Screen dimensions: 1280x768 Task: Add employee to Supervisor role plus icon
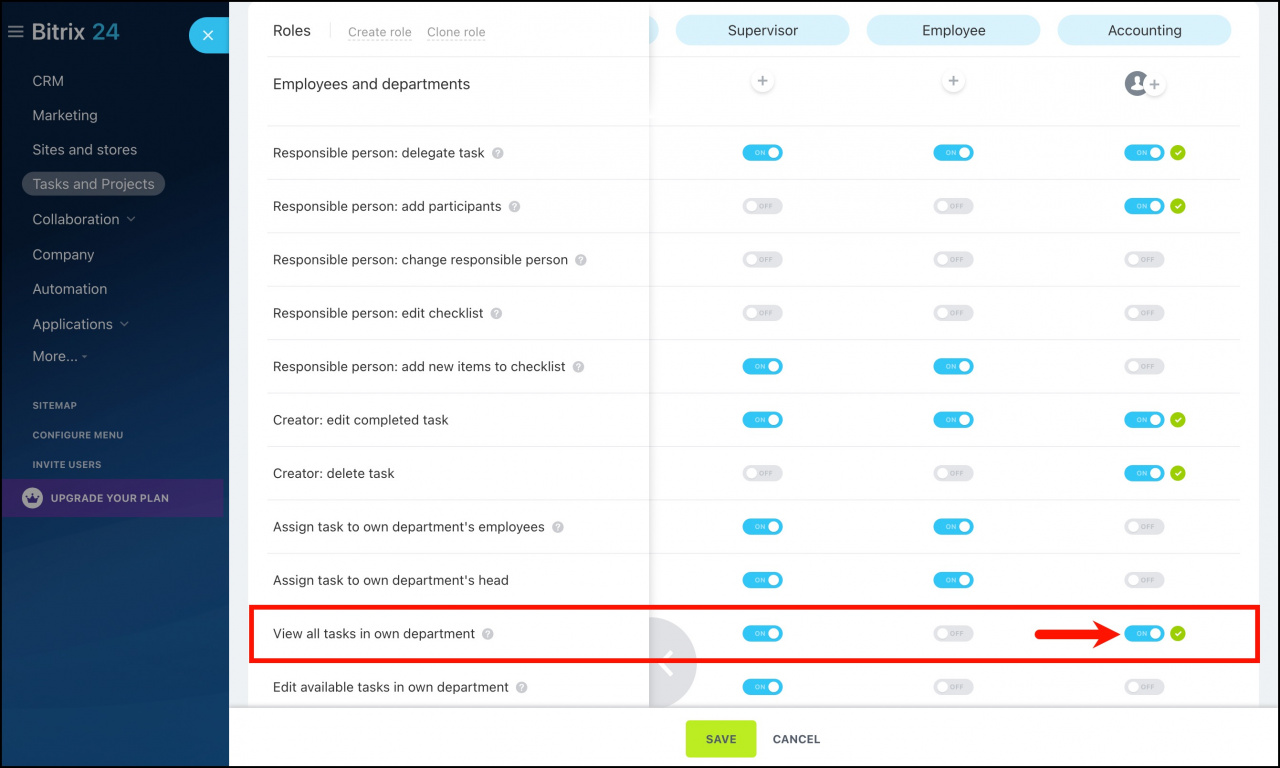(x=762, y=82)
